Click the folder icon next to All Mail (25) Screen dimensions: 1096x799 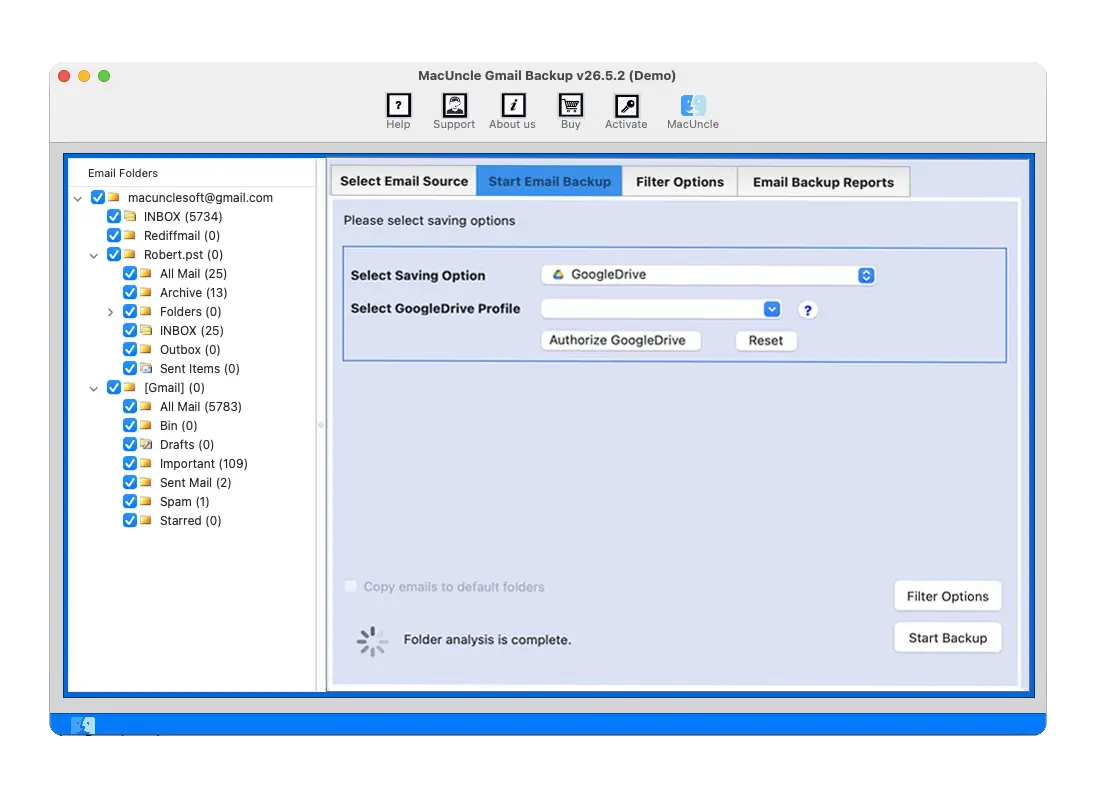pyautogui.click(x=146, y=273)
